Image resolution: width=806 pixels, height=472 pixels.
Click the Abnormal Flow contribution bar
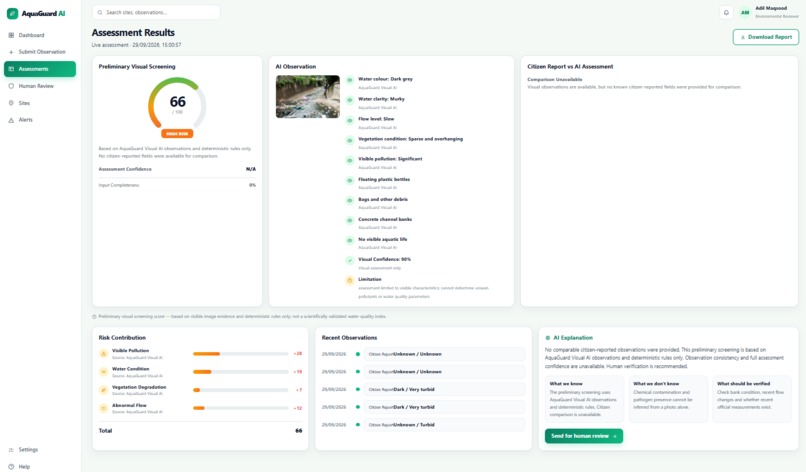click(x=241, y=408)
